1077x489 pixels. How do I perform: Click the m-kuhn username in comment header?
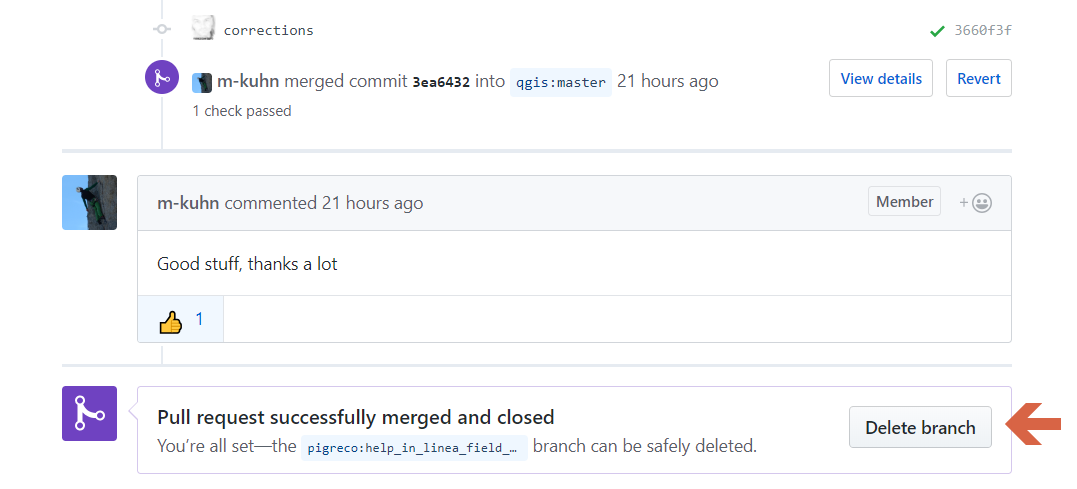(x=189, y=203)
